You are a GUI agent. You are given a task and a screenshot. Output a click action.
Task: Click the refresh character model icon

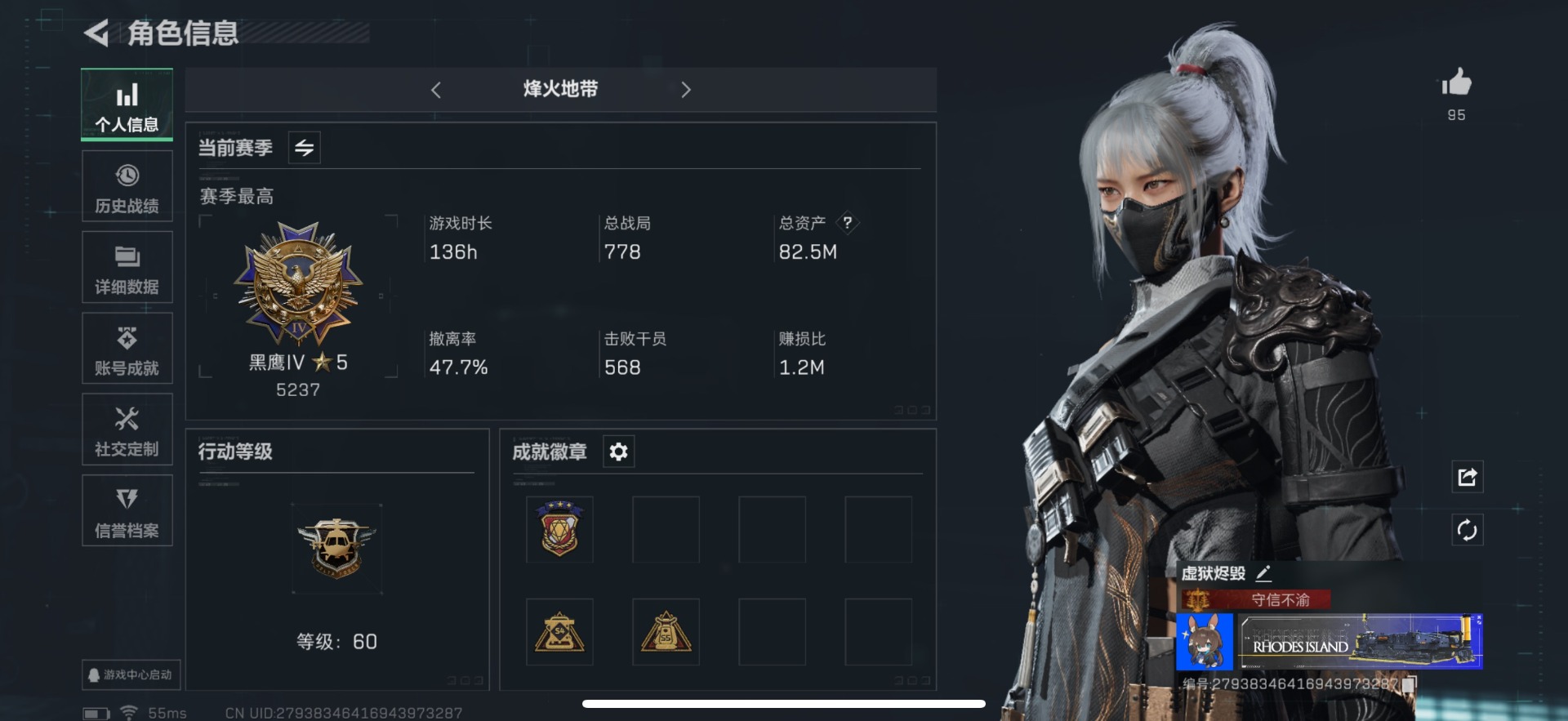1467,530
